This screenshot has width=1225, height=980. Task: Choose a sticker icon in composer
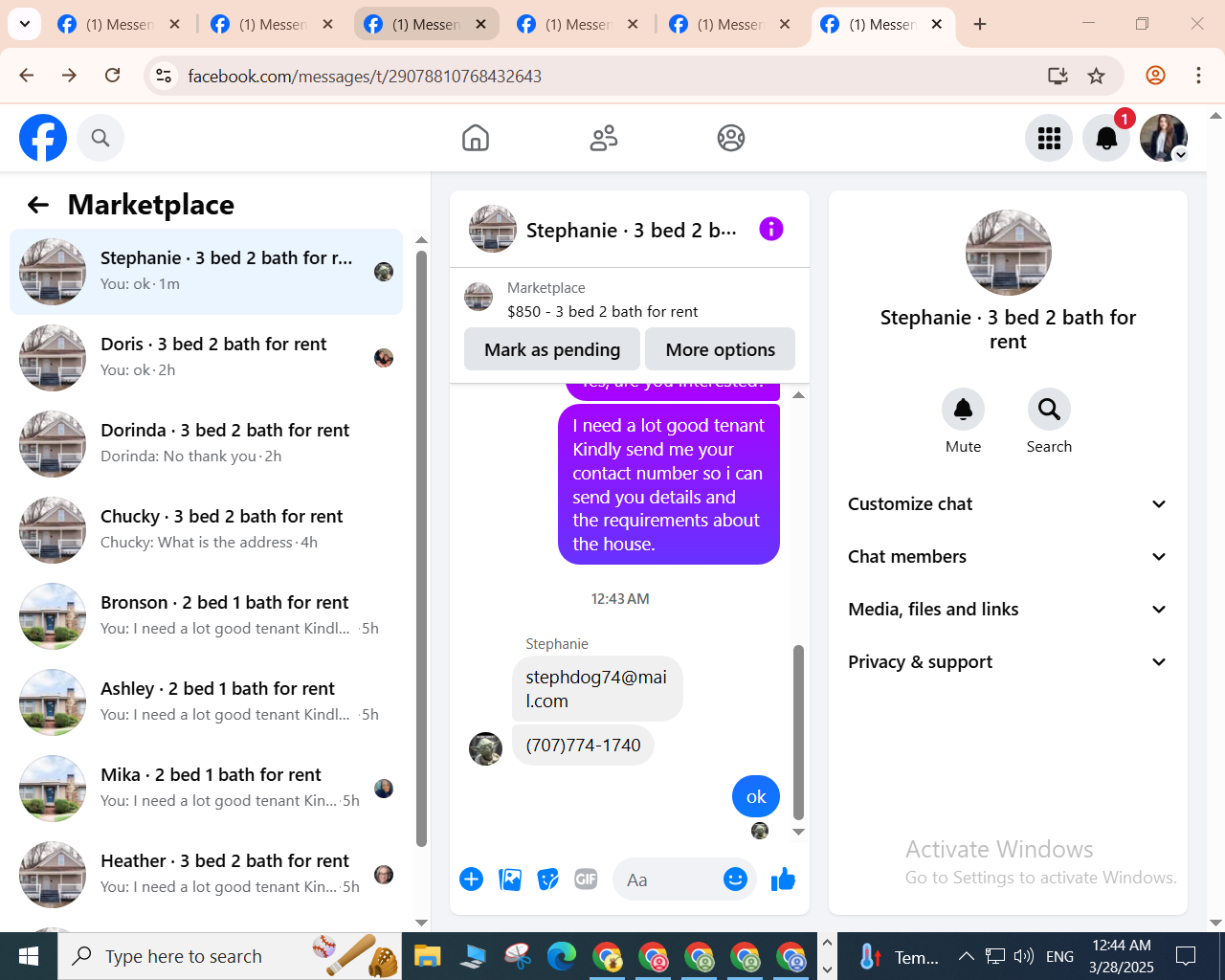[x=547, y=879]
